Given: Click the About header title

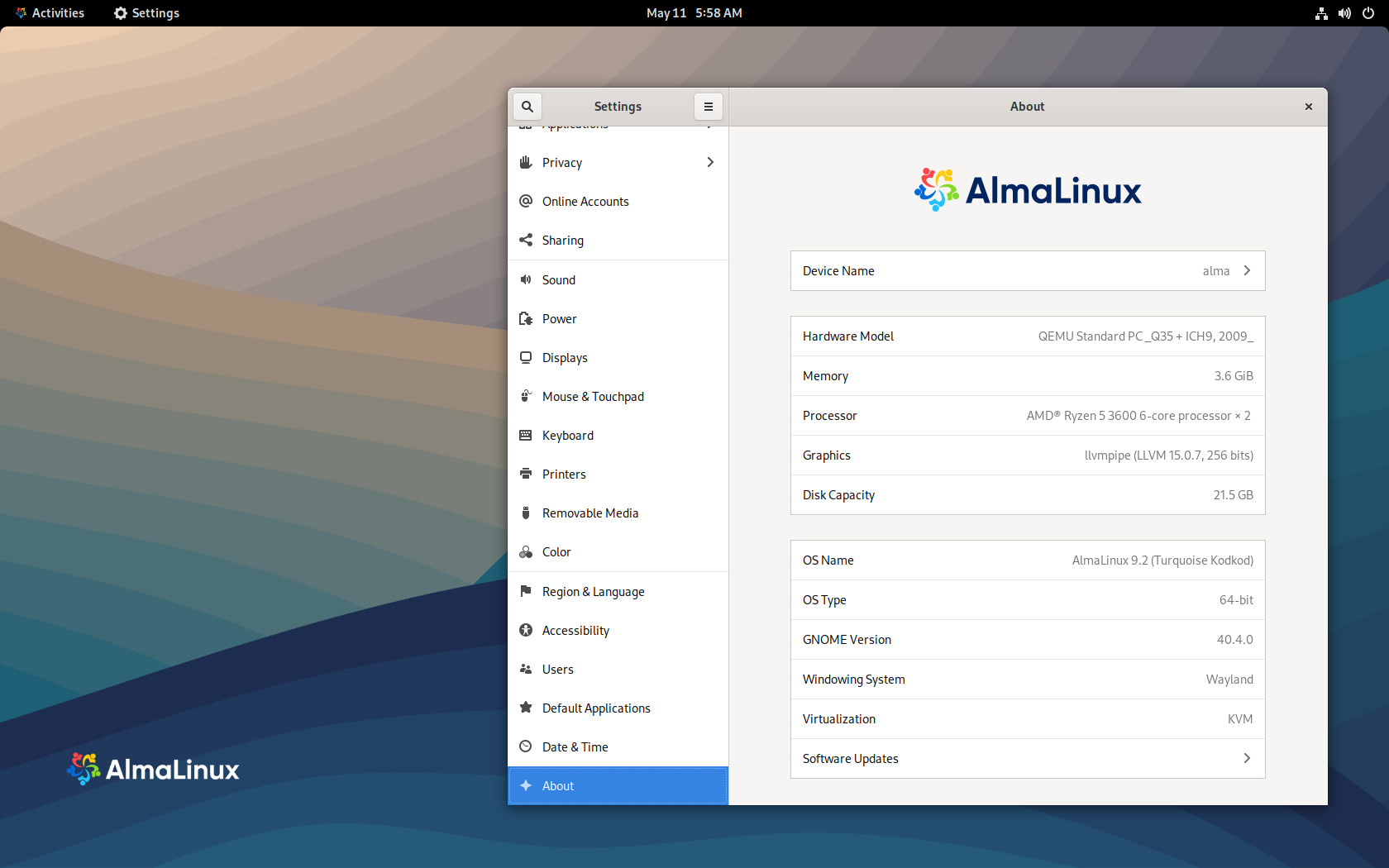Looking at the screenshot, I should coord(1027,107).
